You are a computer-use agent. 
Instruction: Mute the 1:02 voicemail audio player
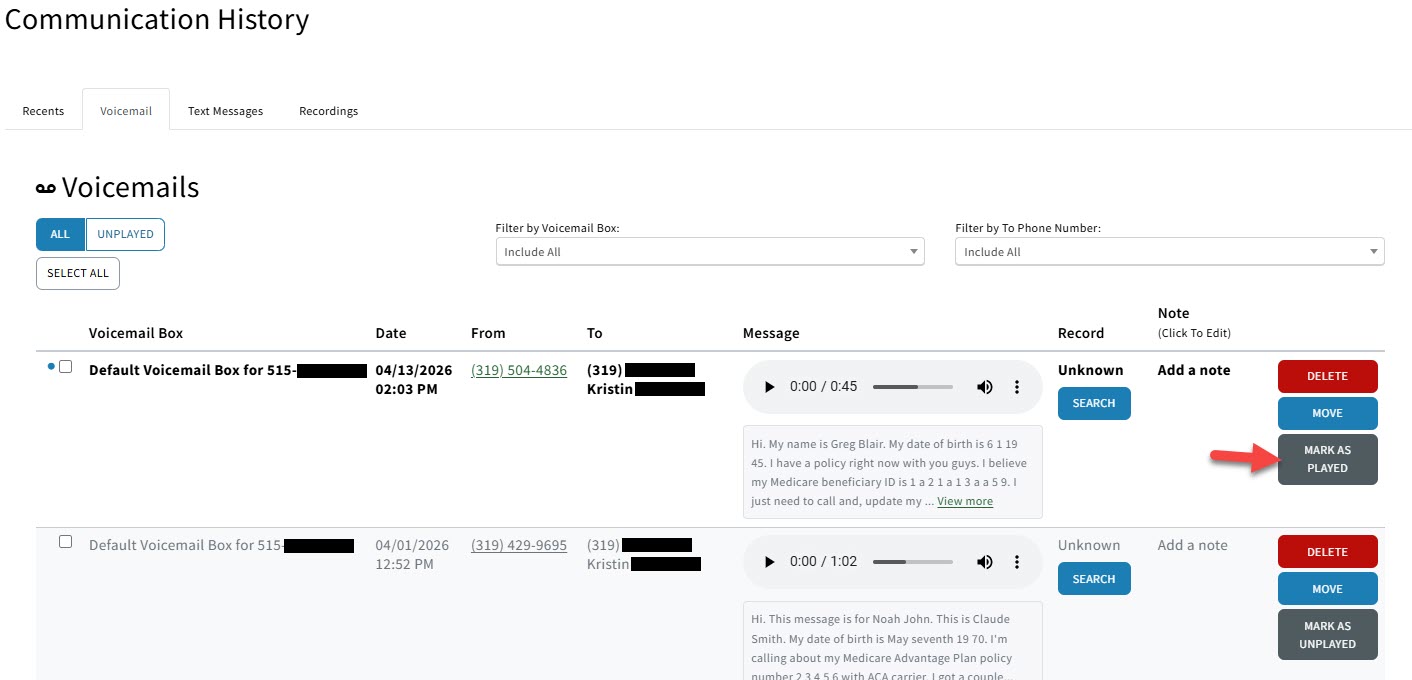(x=985, y=562)
